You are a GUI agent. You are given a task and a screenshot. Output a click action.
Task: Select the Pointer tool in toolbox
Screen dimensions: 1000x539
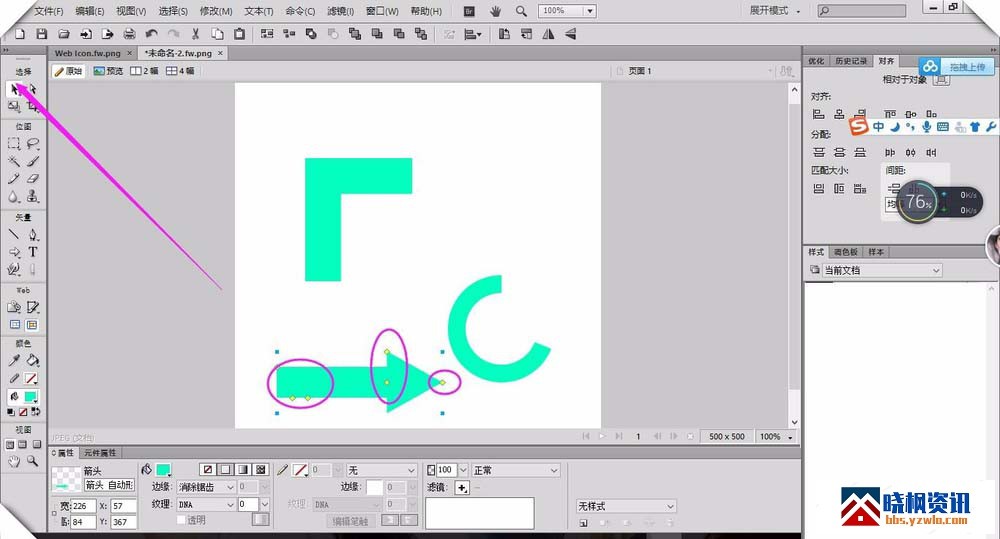coord(14,89)
